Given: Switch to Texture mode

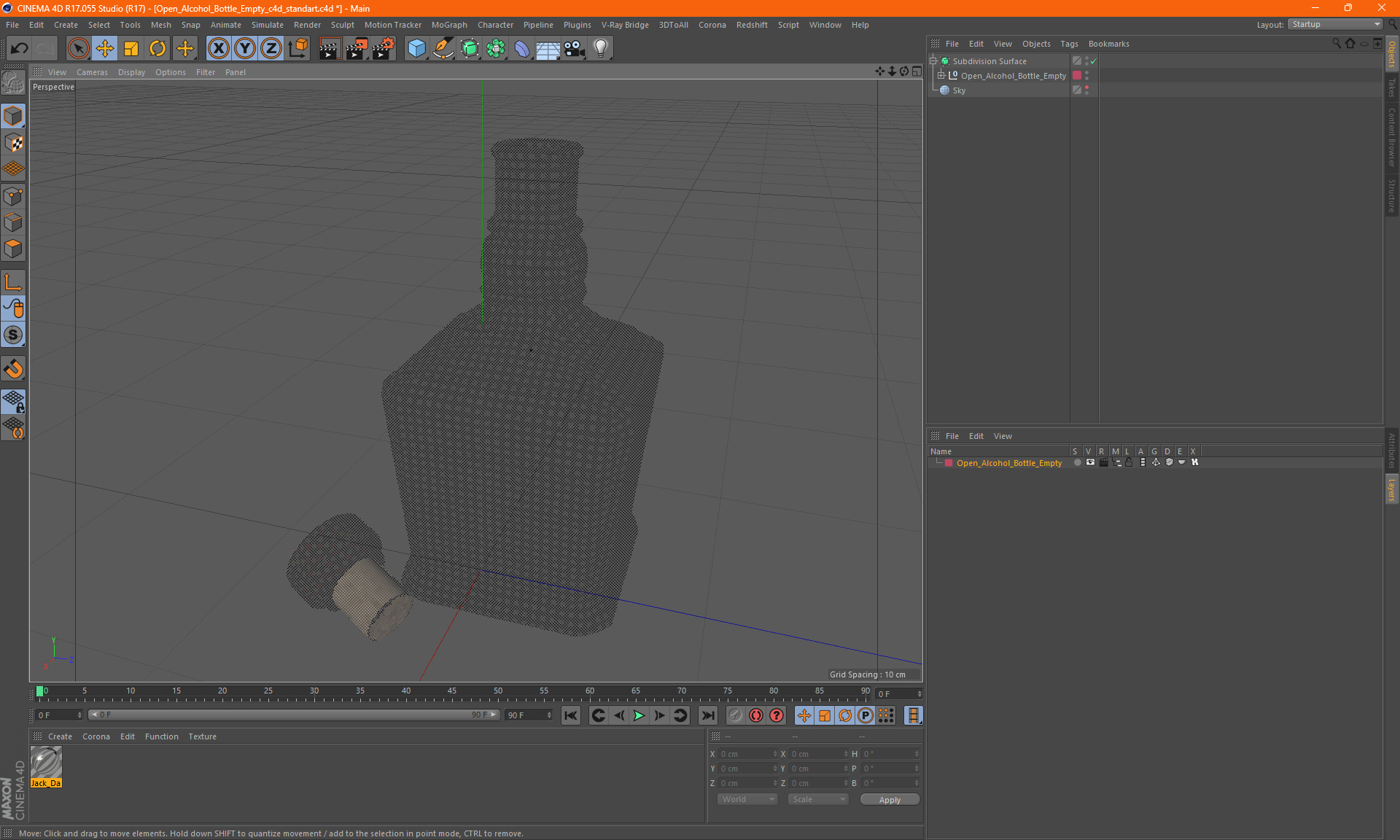Looking at the screenshot, I should (13, 143).
